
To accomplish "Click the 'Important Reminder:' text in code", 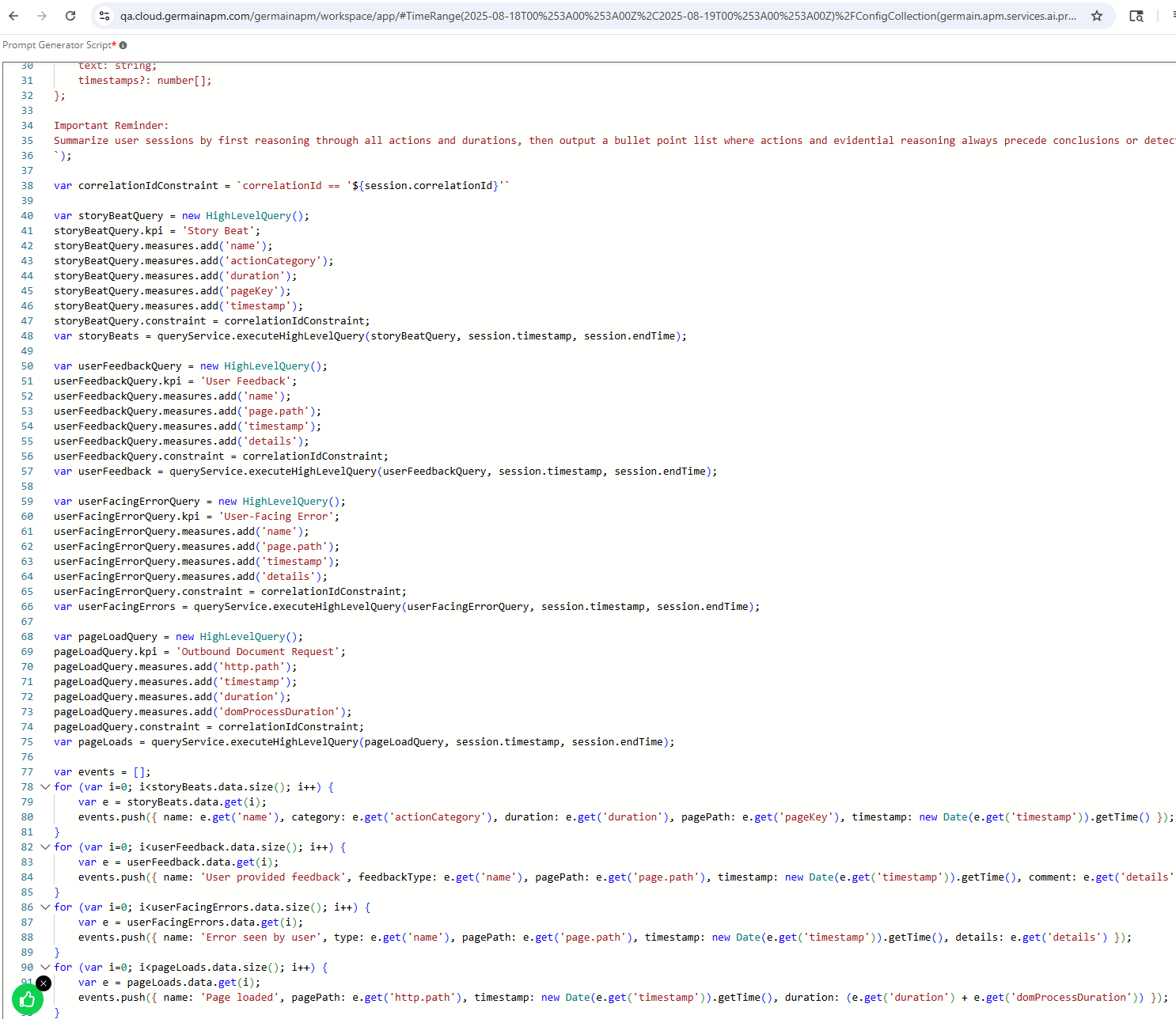I will pyautogui.click(x=111, y=126).
